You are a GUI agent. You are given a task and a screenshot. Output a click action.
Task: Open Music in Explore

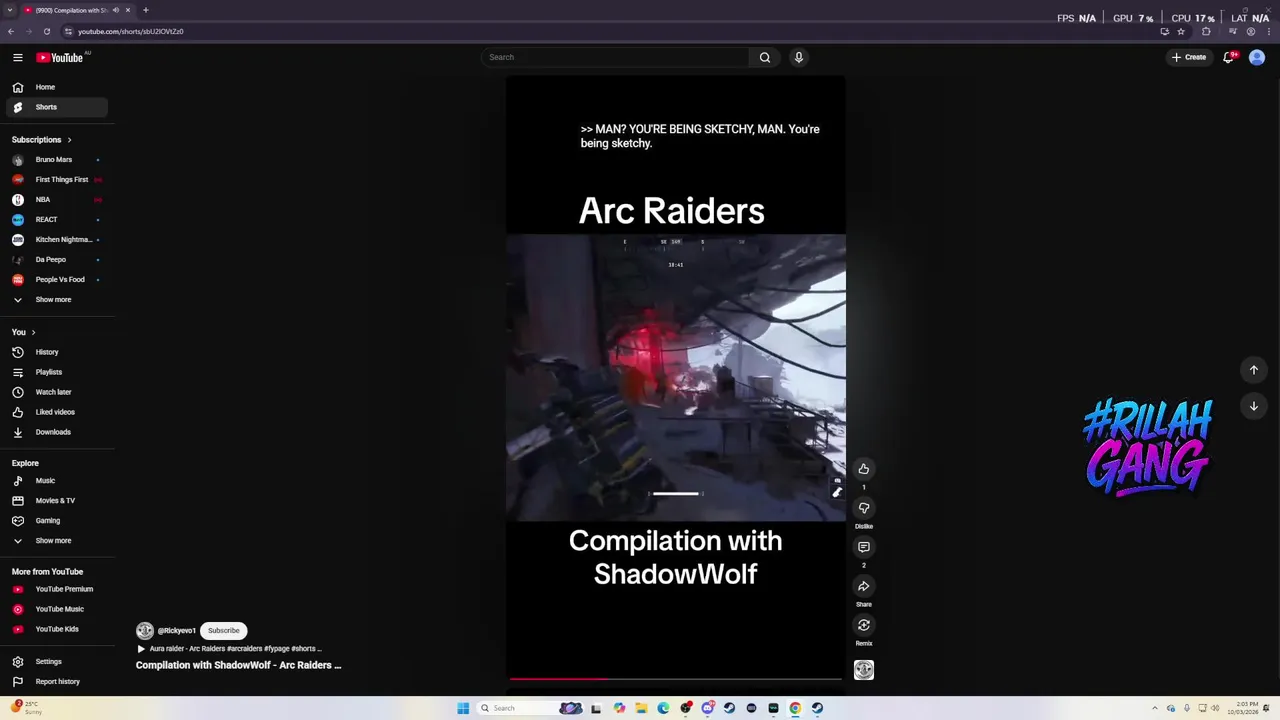58,481
